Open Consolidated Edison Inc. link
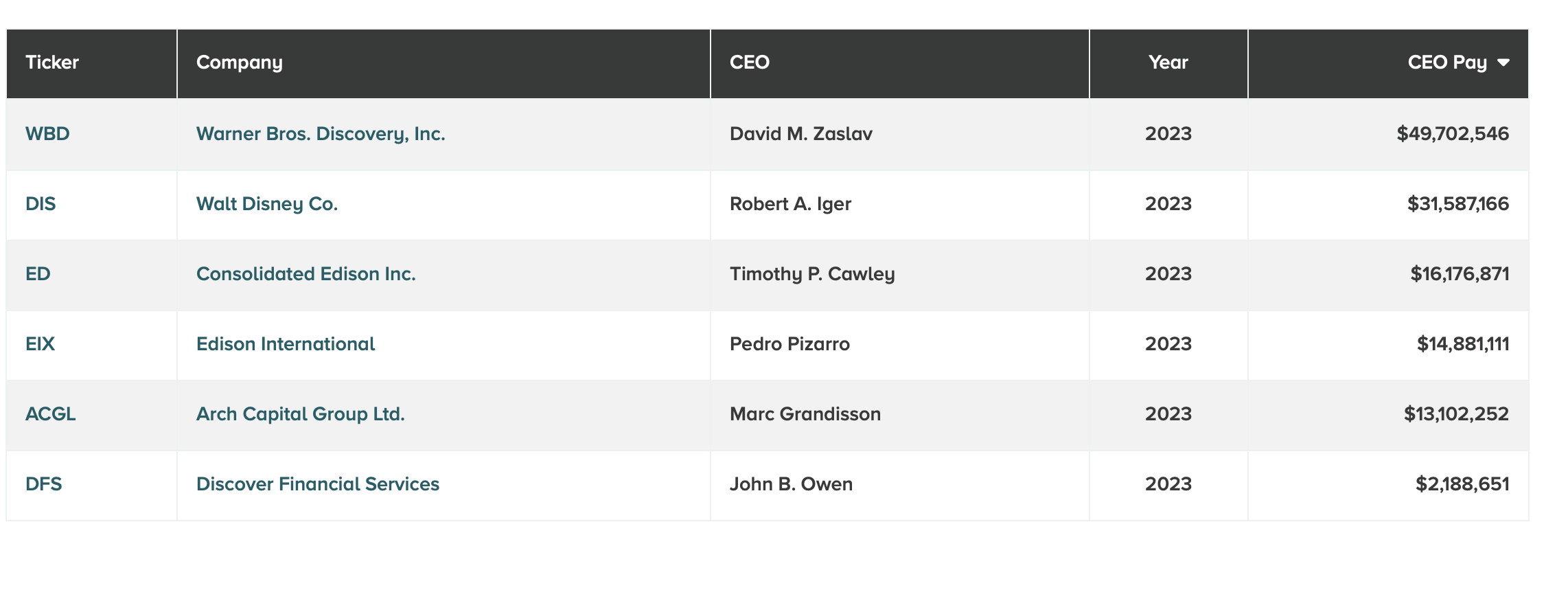This screenshot has width=1568, height=614. [306, 274]
